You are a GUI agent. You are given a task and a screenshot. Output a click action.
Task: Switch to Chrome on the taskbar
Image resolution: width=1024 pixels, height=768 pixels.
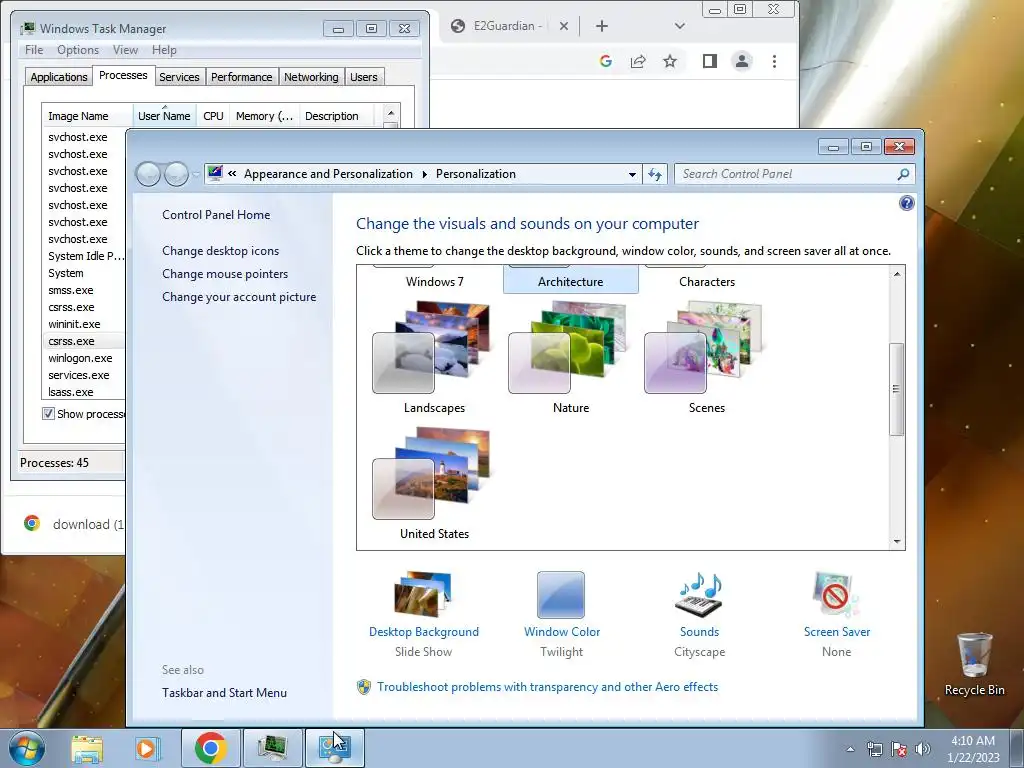tap(210, 748)
